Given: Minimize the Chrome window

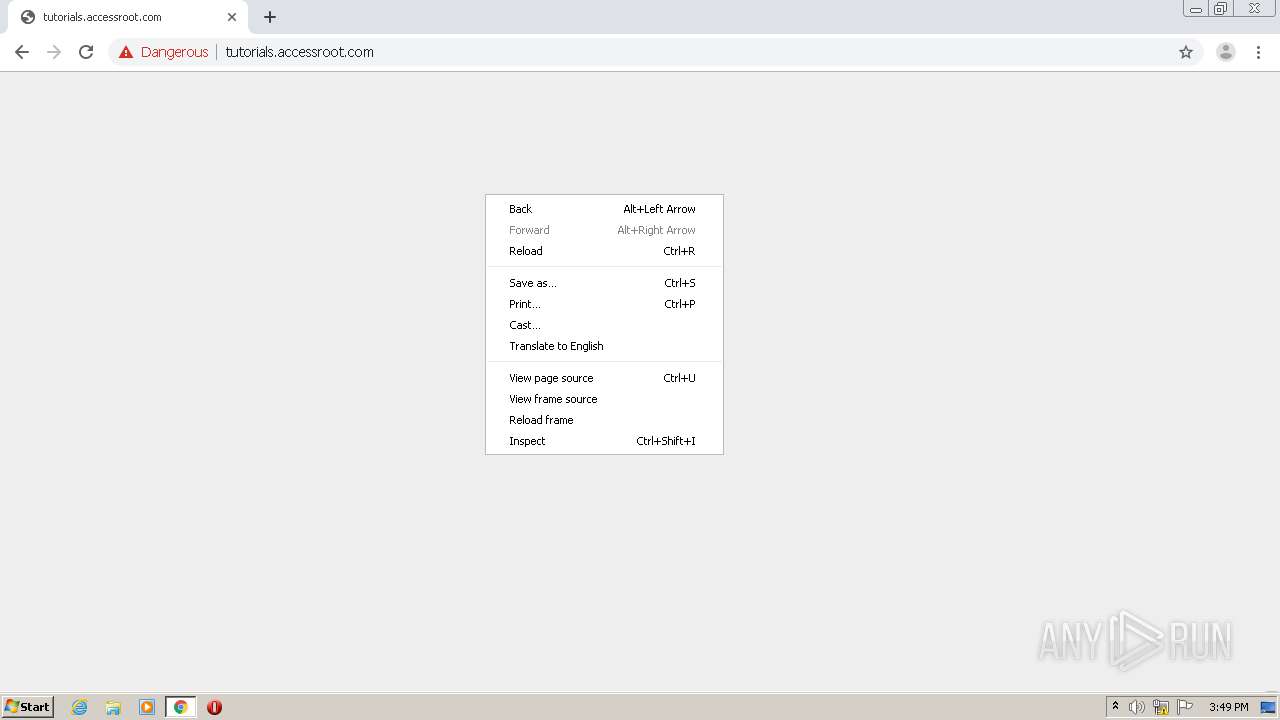Looking at the screenshot, I should (x=1196, y=9).
